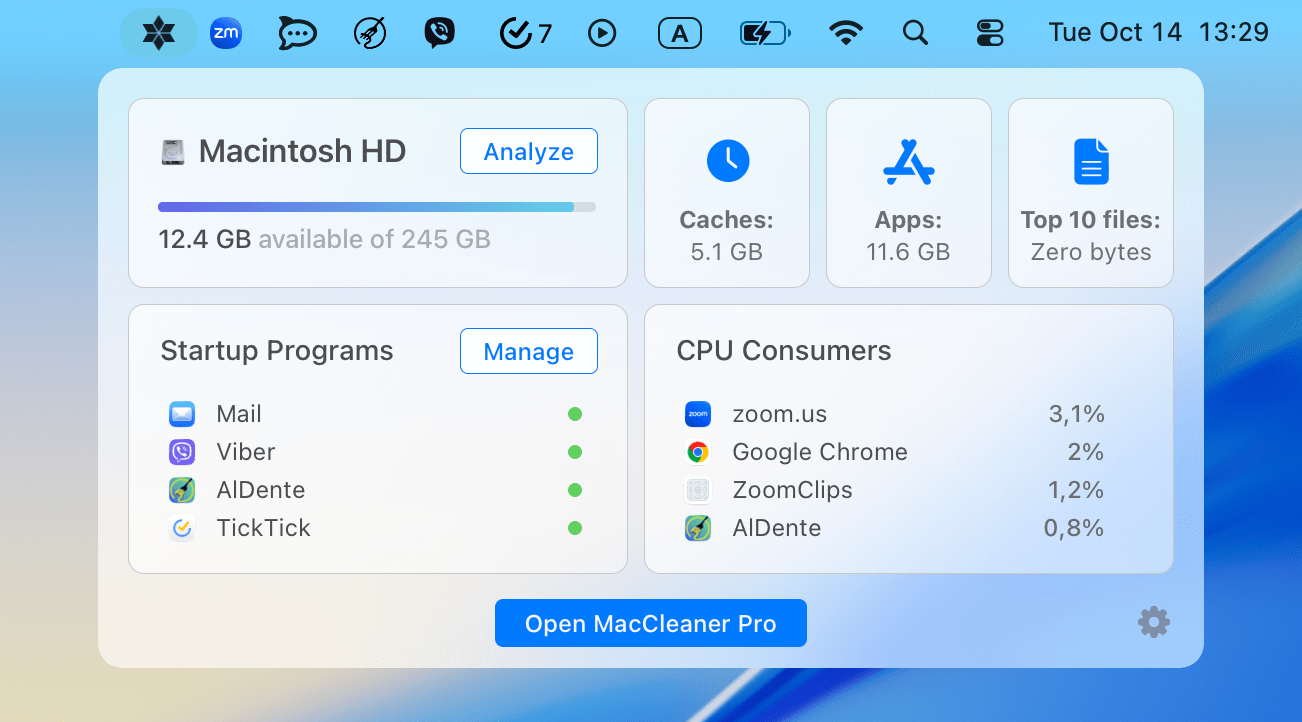Click the blue clock Caches icon

[x=727, y=161]
